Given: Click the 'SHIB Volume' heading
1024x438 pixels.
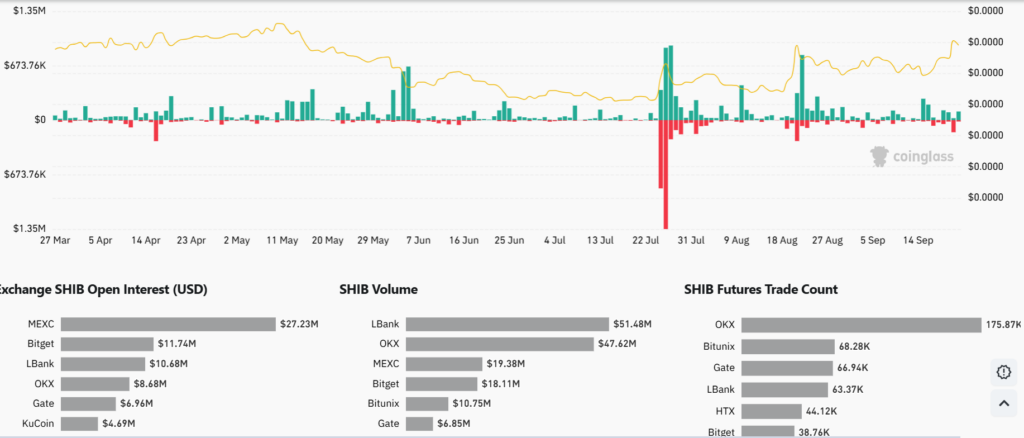Looking at the screenshot, I should (379, 289).
